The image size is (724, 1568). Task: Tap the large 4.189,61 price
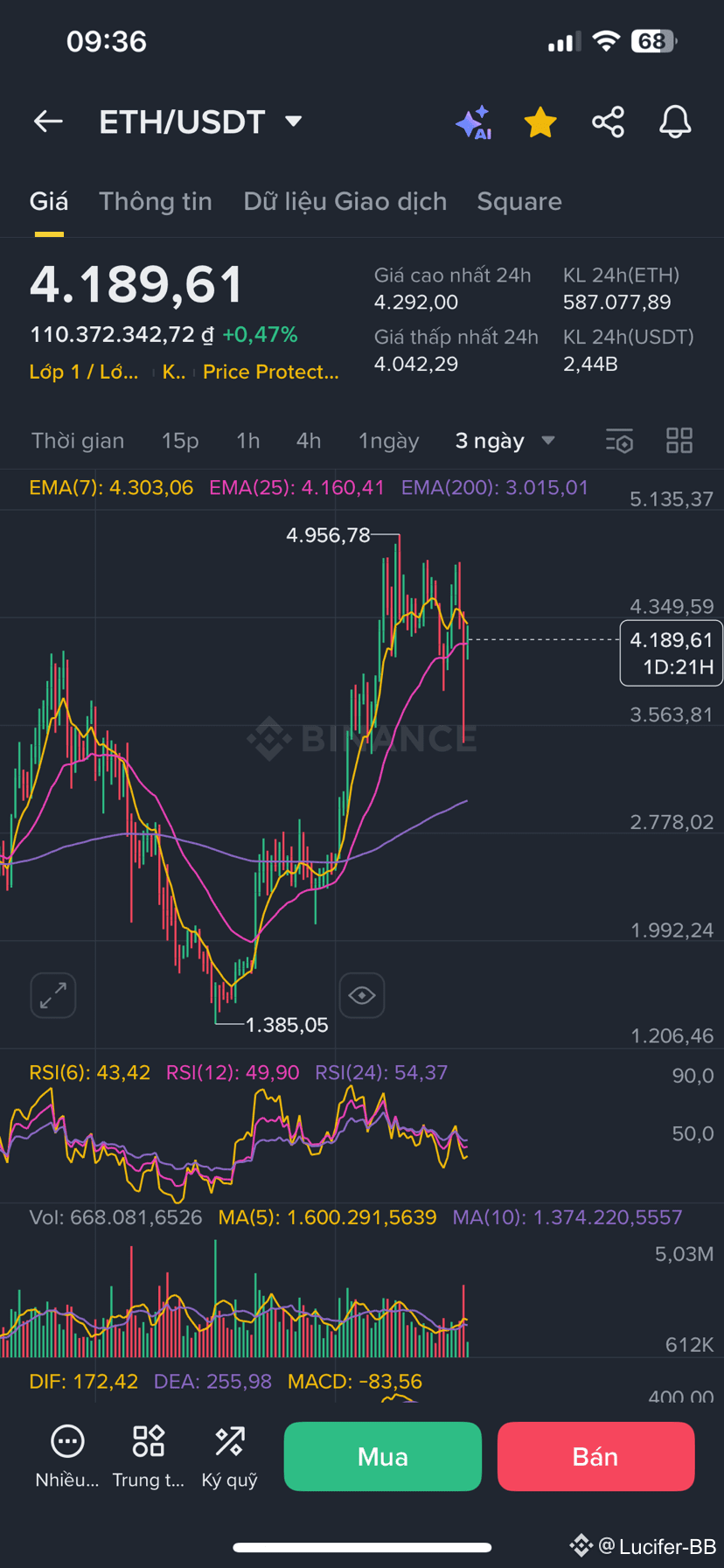click(x=136, y=285)
